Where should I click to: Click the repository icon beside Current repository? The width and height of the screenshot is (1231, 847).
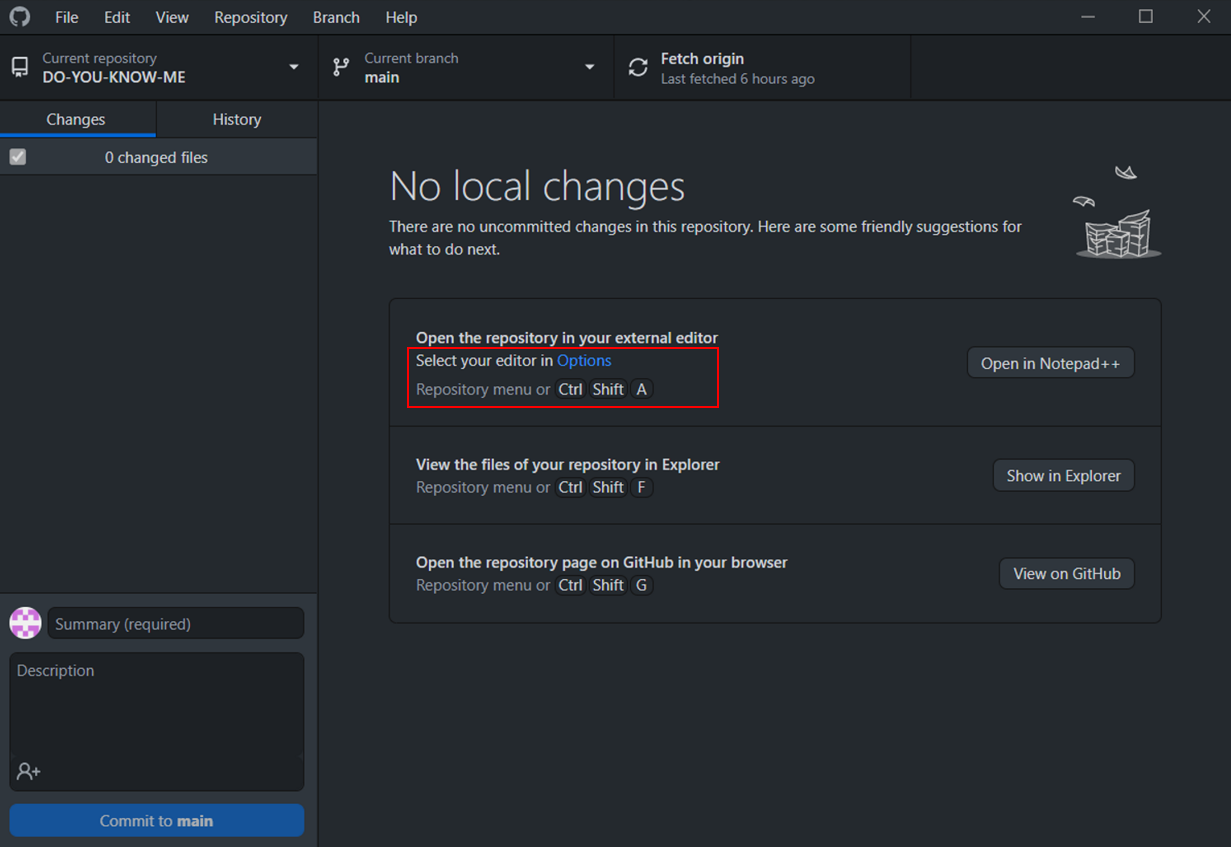click(x=20, y=67)
